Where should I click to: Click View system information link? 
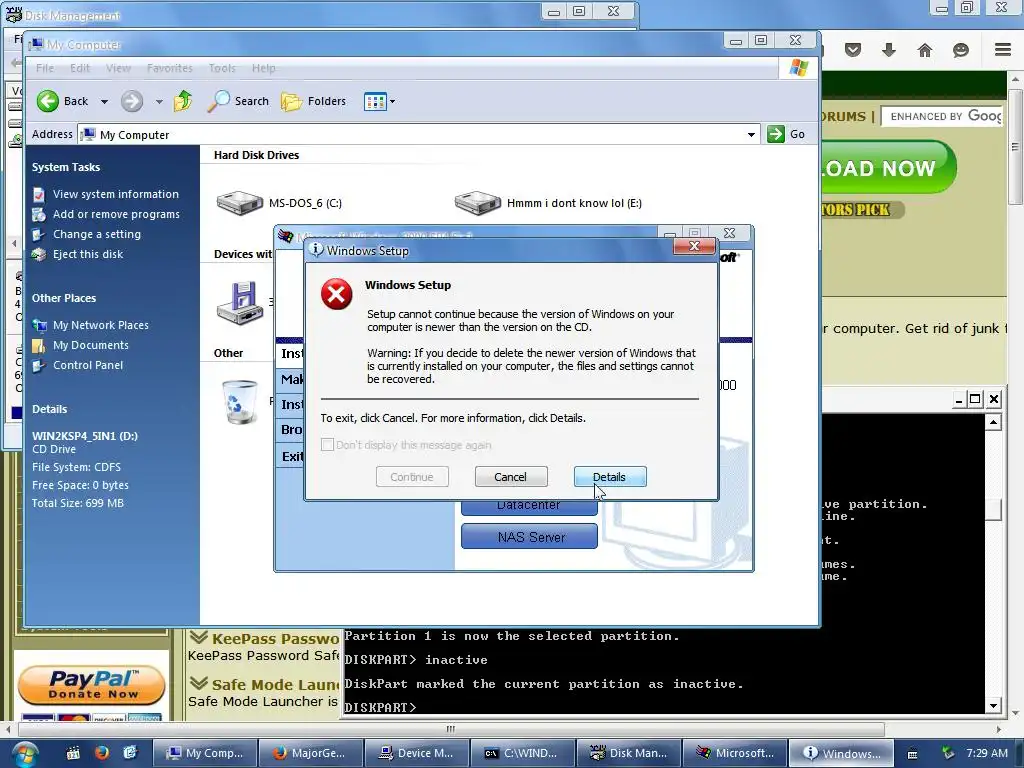(x=116, y=194)
